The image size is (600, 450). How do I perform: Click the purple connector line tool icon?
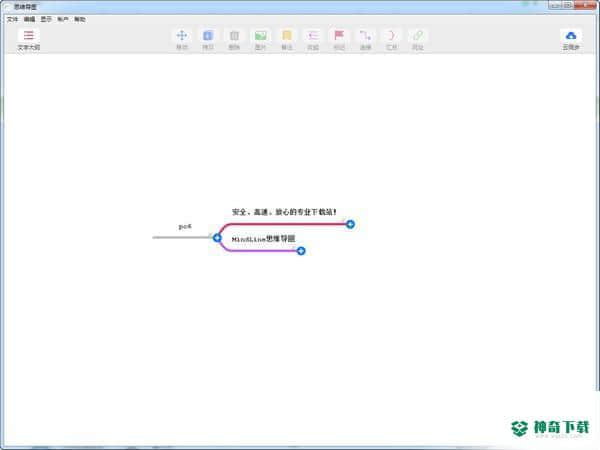(x=365, y=39)
